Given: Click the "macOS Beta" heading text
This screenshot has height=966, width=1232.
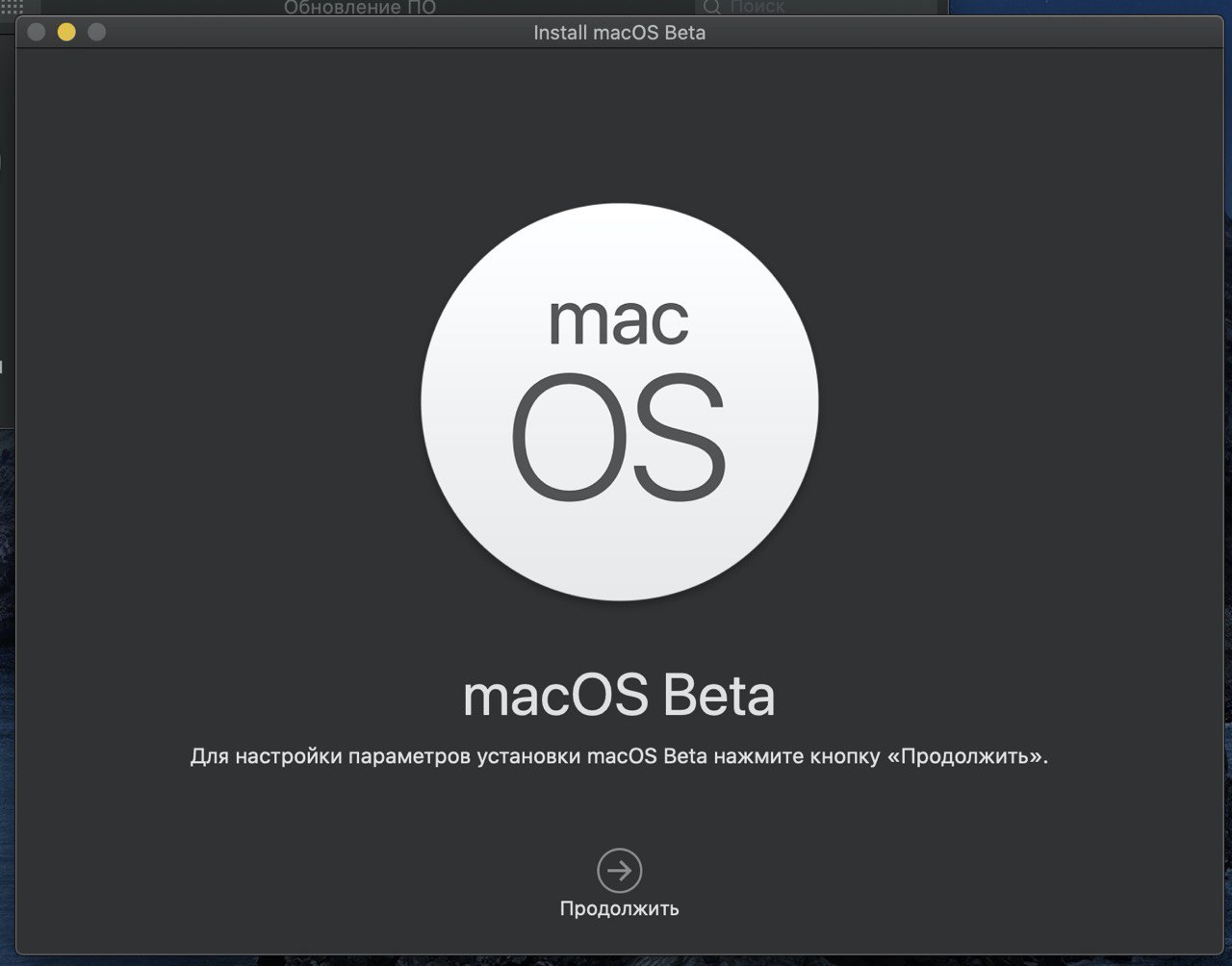Looking at the screenshot, I should (619, 696).
